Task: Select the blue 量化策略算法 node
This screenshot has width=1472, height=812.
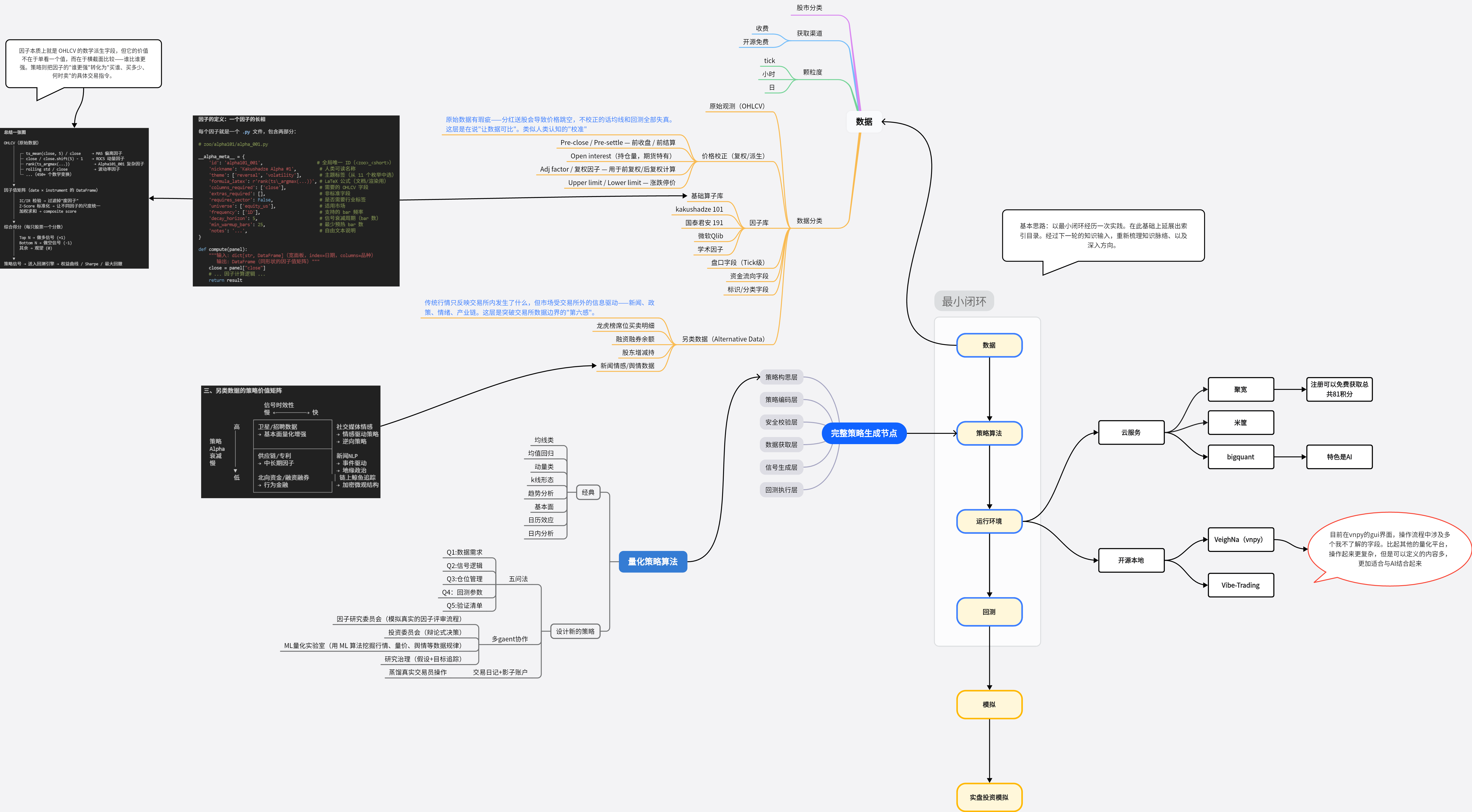Action: [x=653, y=562]
